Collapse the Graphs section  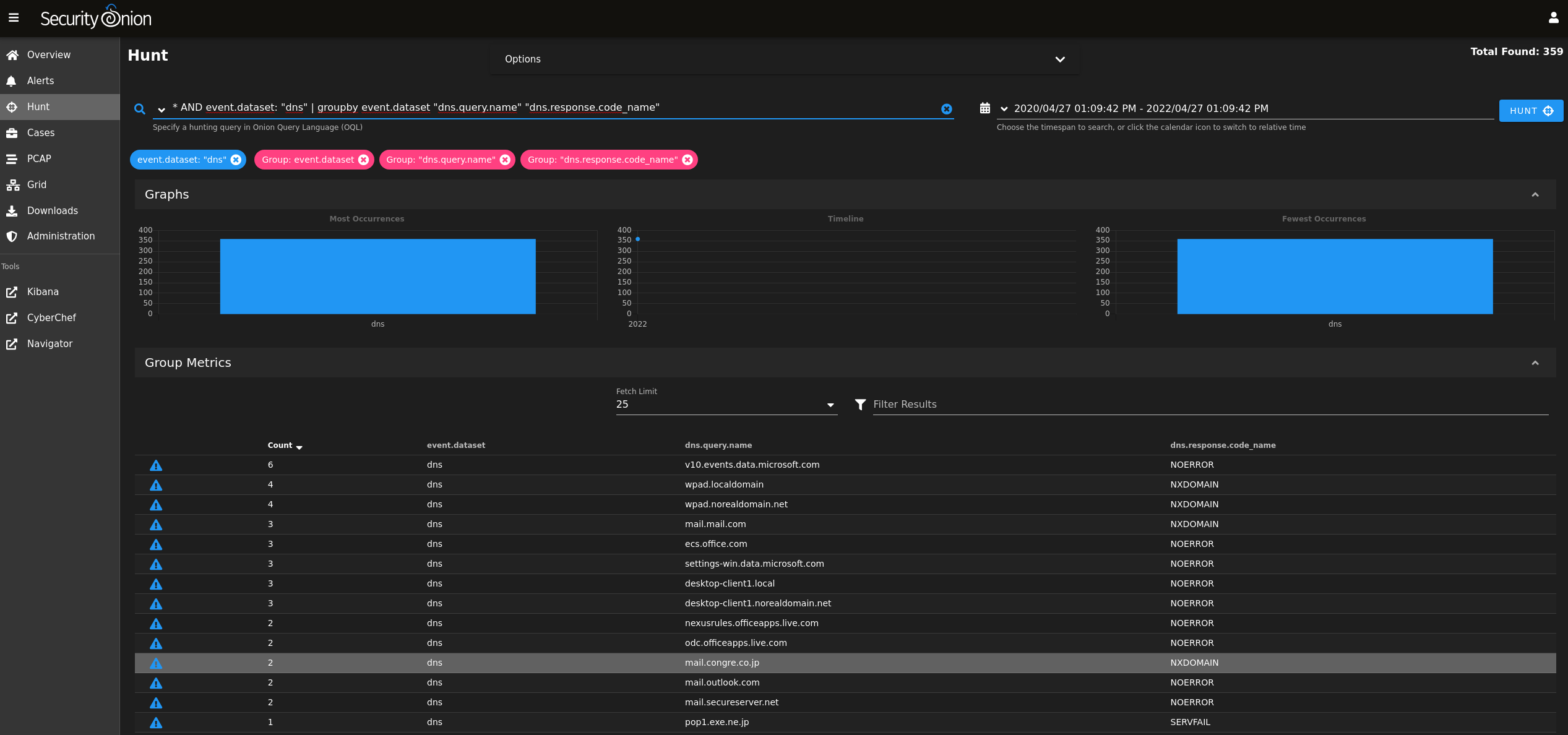1535,194
